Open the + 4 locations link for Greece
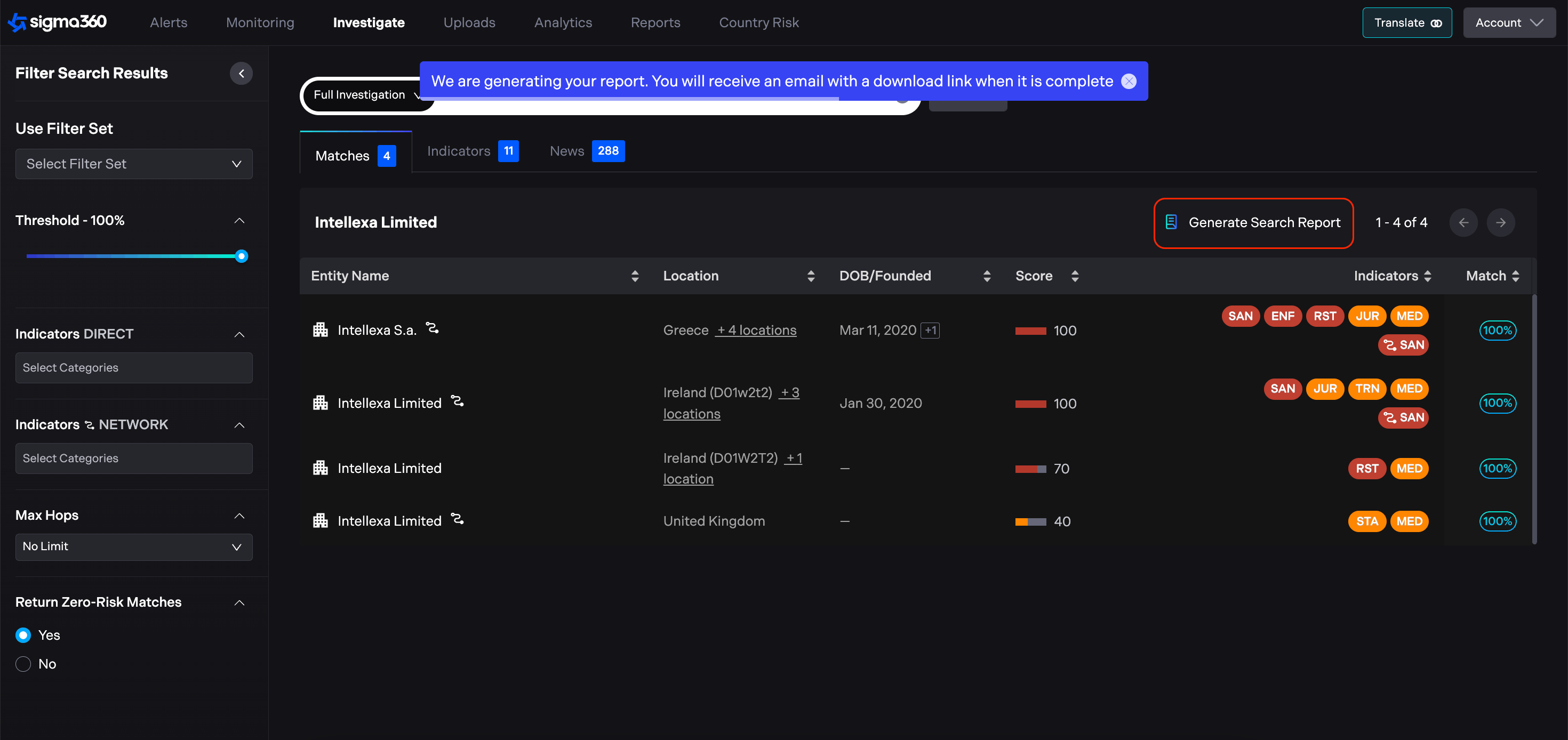 [x=755, y=331]
